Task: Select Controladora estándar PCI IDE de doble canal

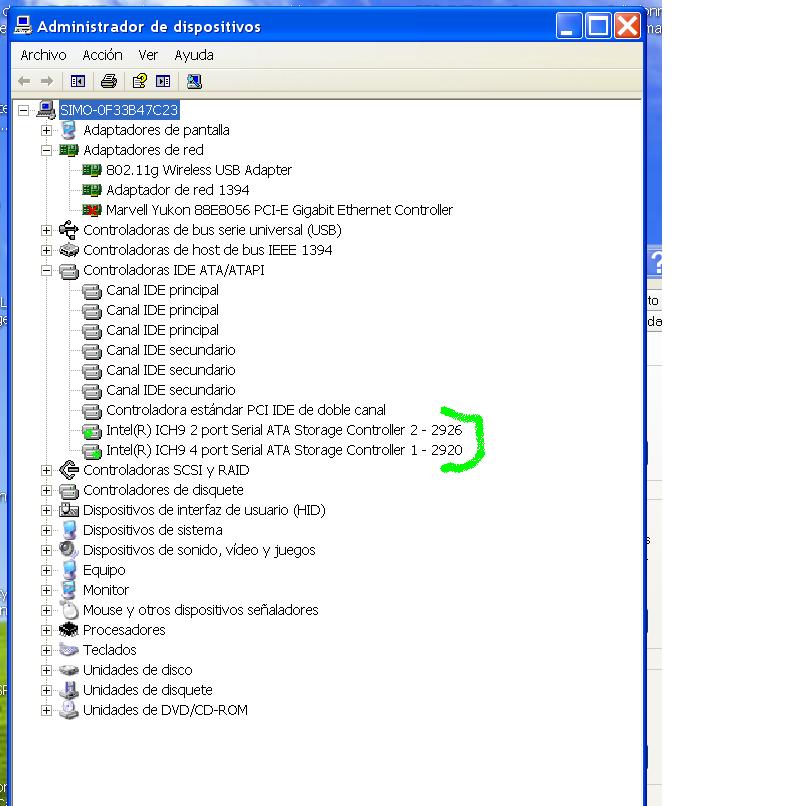Action: click(x=245, y=410)
